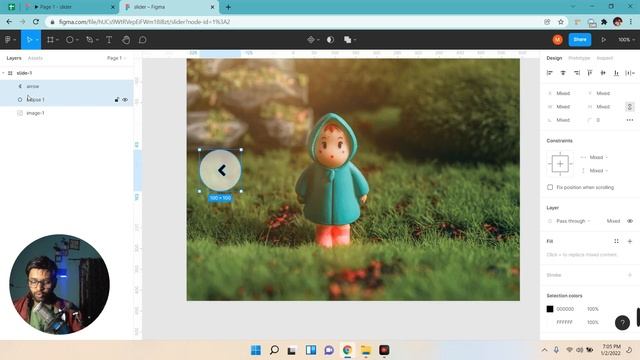The width and height of the screenshot is (640, 360).
Task: Align selection left
Action: pos(550,73)
